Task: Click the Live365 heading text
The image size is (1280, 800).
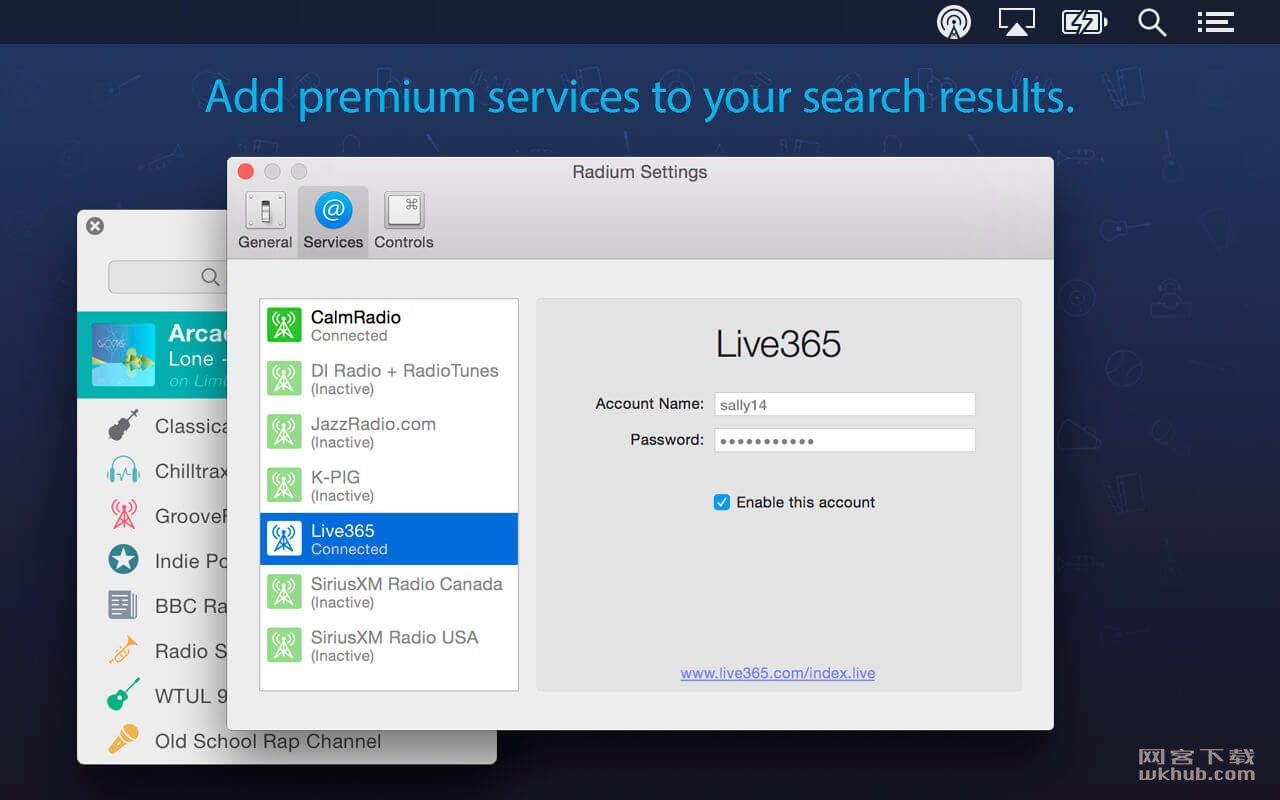Action: [x=778, y=344]
